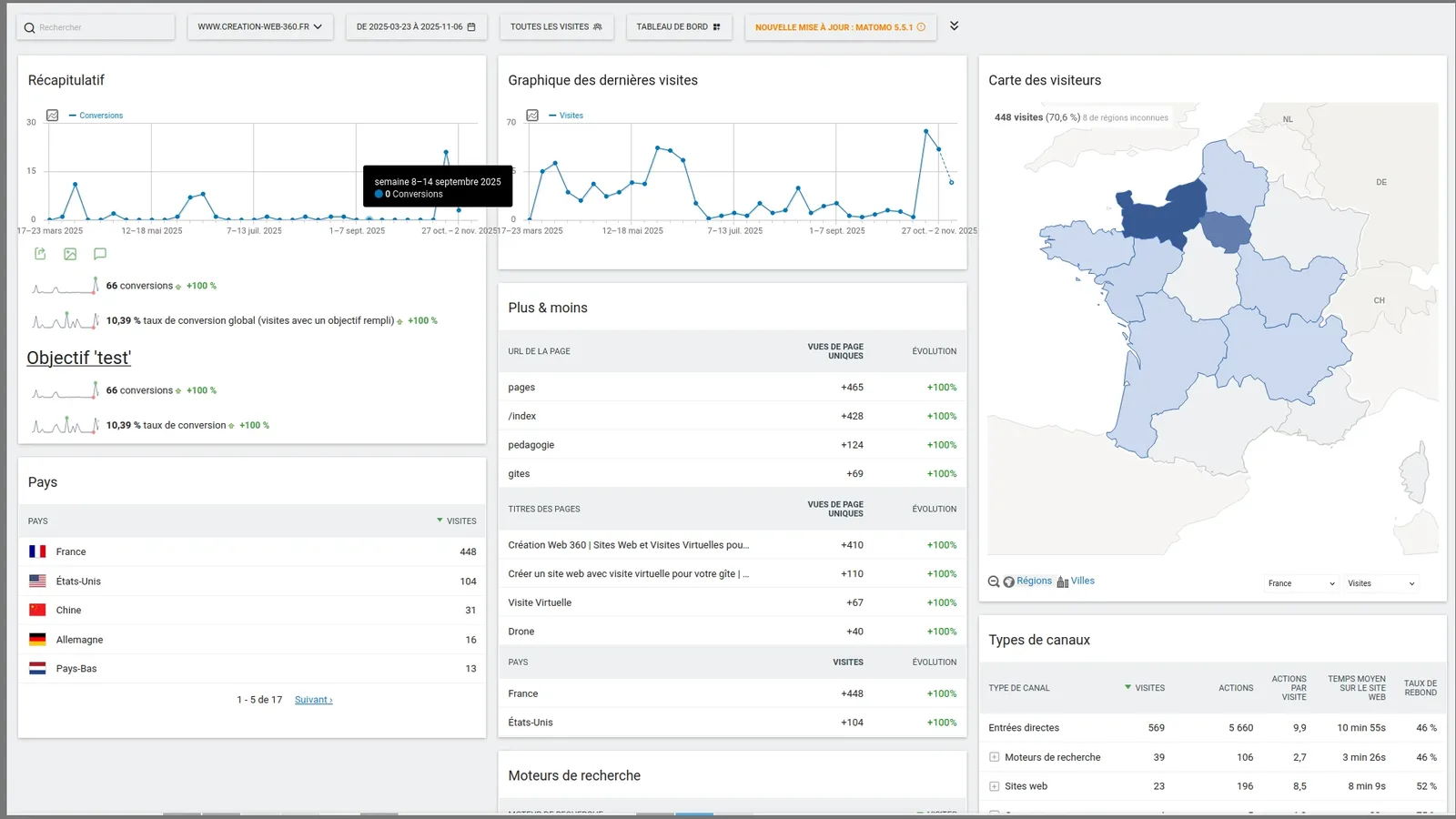Image resolution: width=1456 pixels, height=819 pixels.
Task: Toggle Conversions series legend
Action: [96, 116]
